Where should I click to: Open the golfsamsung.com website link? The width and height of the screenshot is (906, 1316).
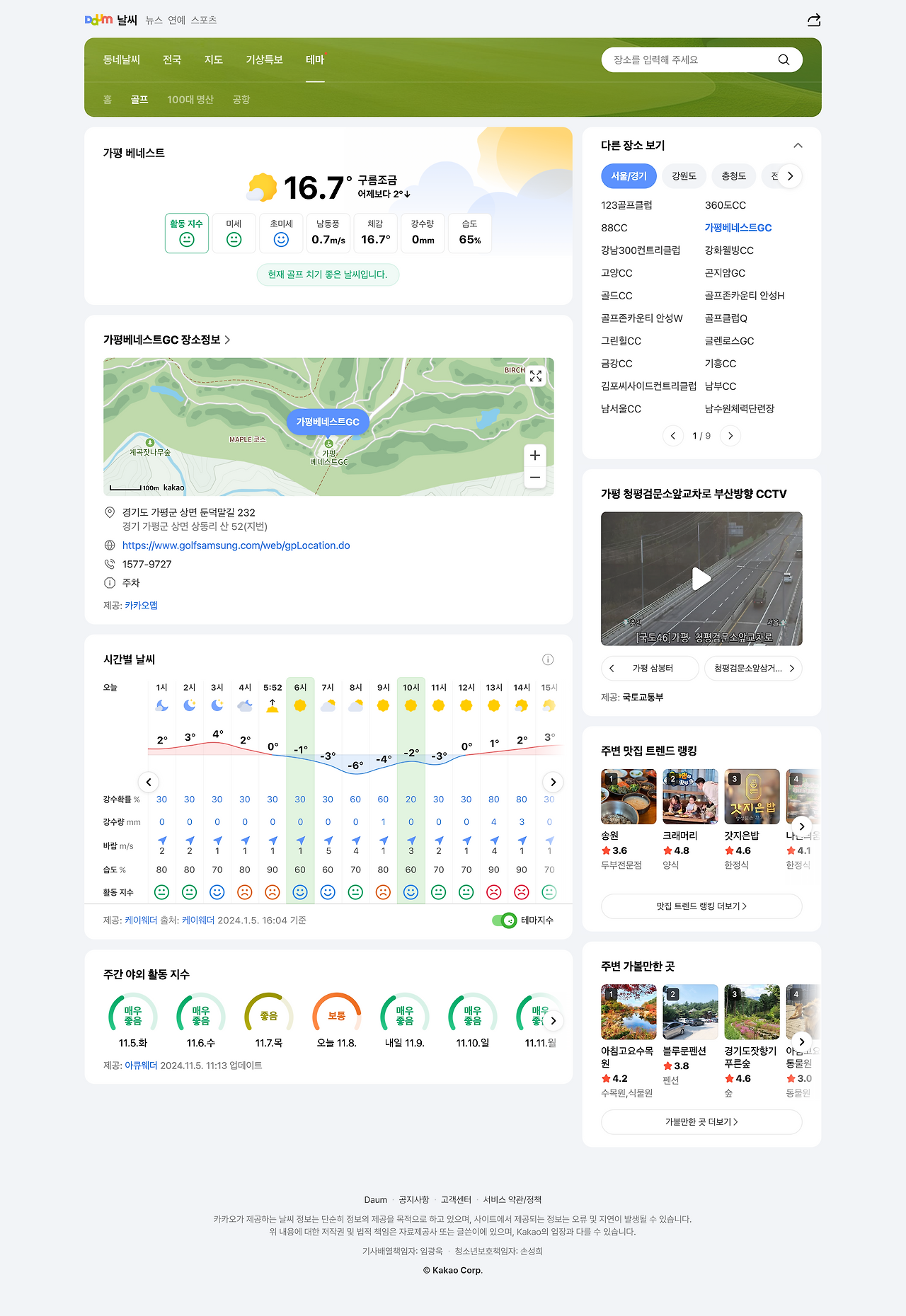(236, 546)
